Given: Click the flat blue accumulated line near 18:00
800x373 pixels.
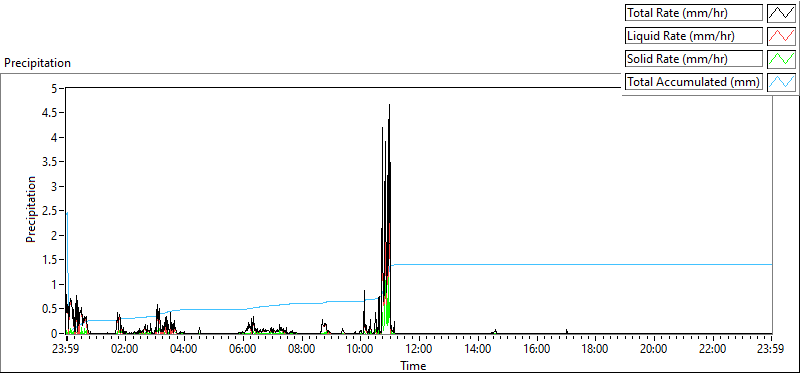Looking at the screenshot, I should 595,264.
